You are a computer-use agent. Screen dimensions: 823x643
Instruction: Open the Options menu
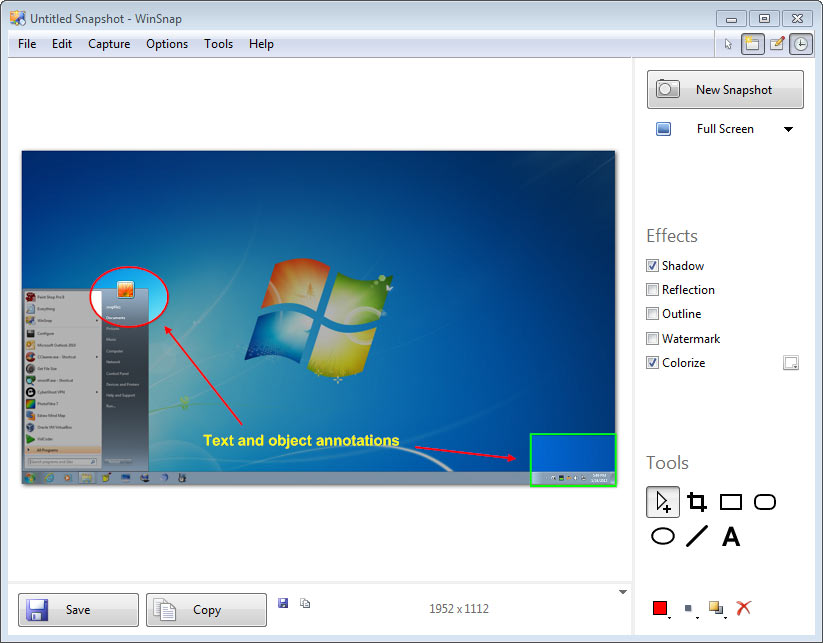167,44
